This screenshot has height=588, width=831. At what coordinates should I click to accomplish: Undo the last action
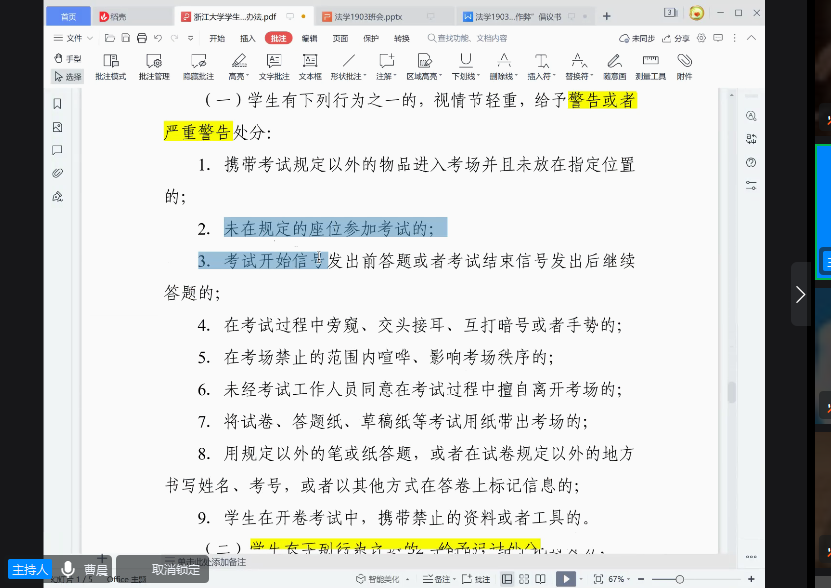click(x=158, y=38)
